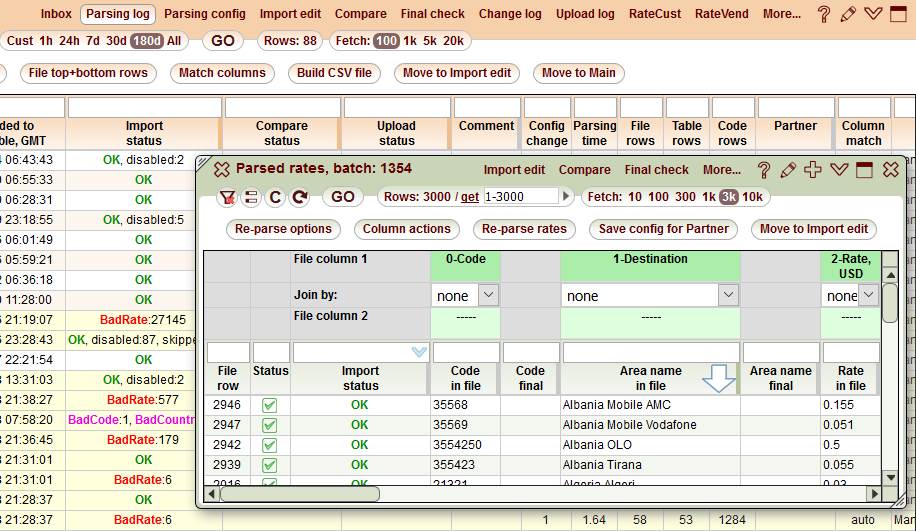Image resolution: width=916 pixels, height=531 pixels.
Task: Click the refresh arrow icon in Parsed rates
Action: pyautogui.click(x=300, y=197)
